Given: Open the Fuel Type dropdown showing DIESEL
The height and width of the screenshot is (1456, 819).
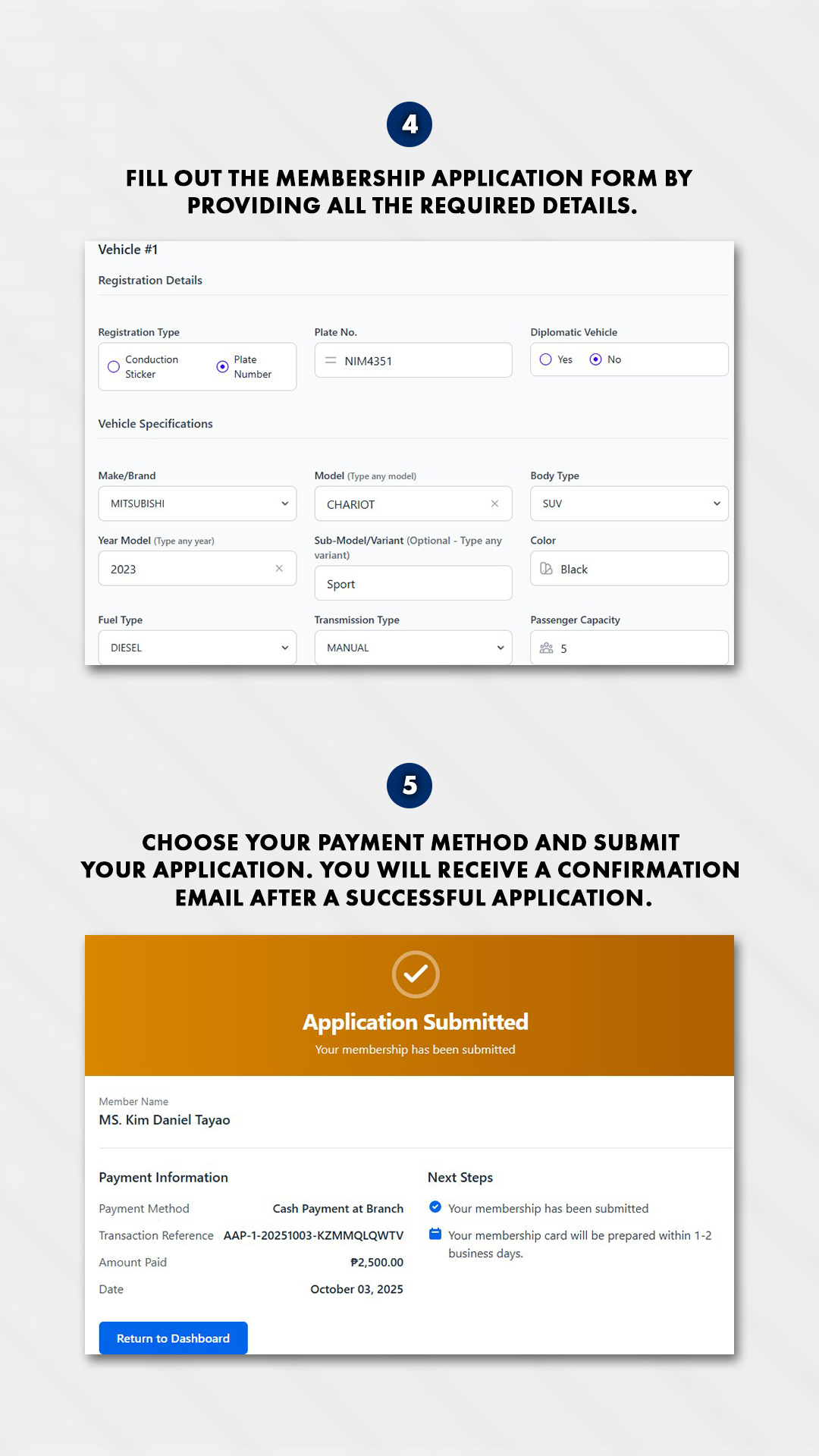Looking at the screenshot, I should 197,648.
